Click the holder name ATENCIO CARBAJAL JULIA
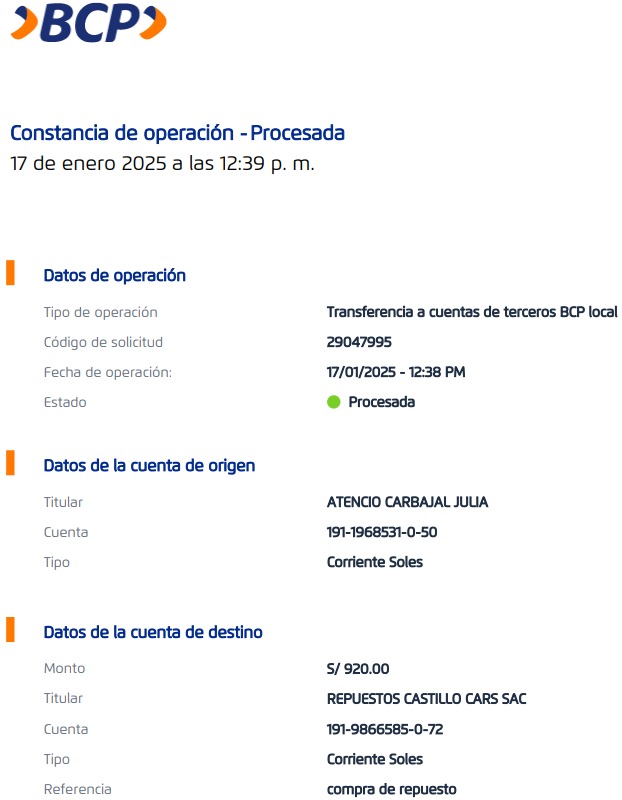 pos(407,502)
